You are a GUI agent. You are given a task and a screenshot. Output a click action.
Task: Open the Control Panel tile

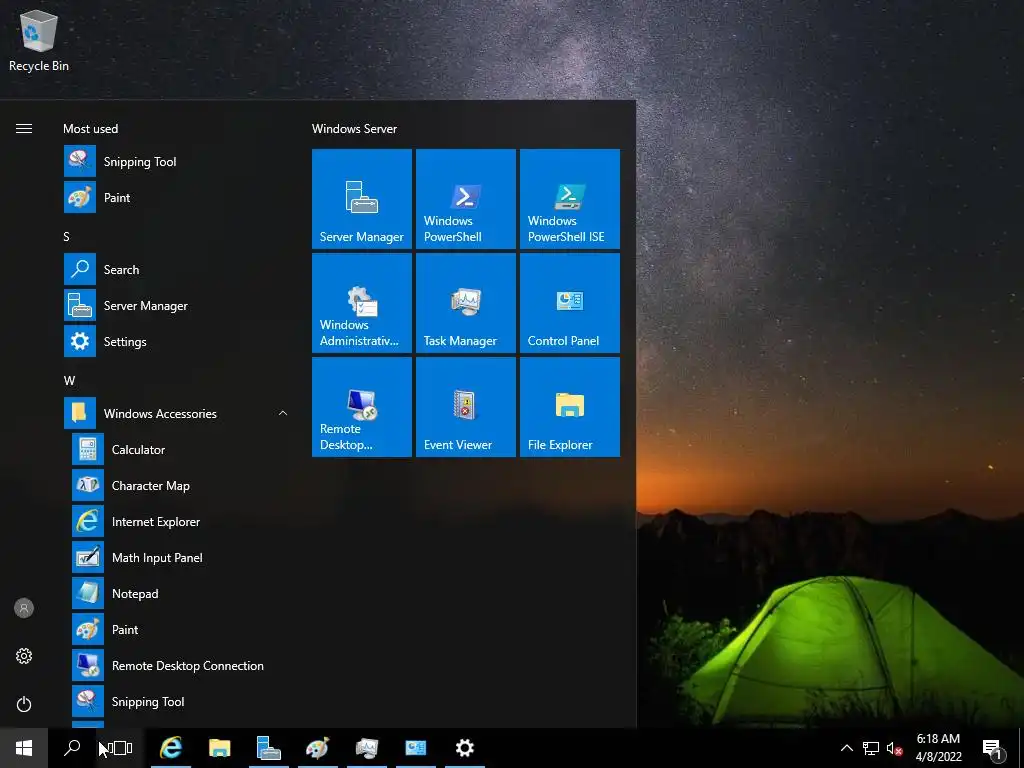(x=569, y=303)
